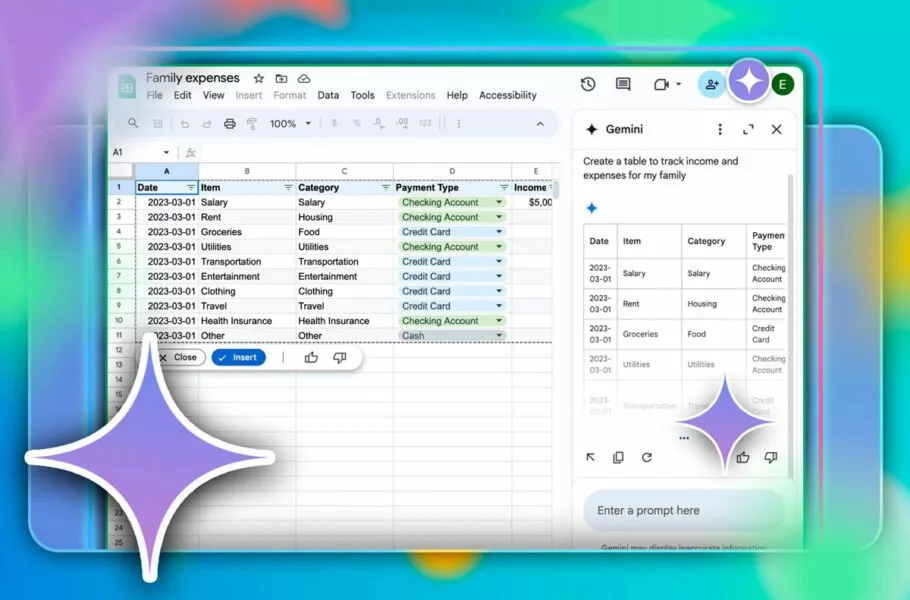Viewport: 910px width, 600px height.
Task: Open the Cash dropdown in Other row
Action: pos(499,335)
